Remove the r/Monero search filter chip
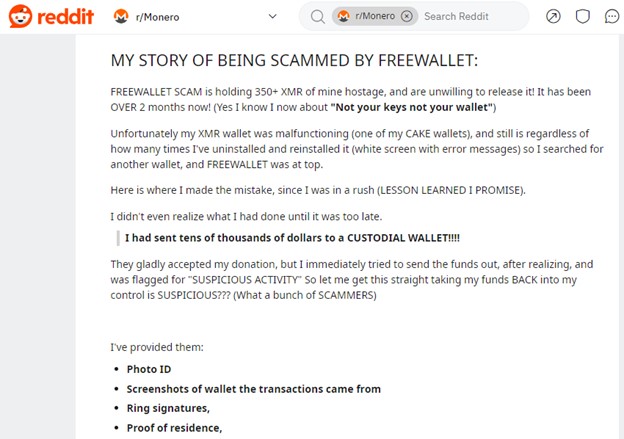 tap(407, 16)
